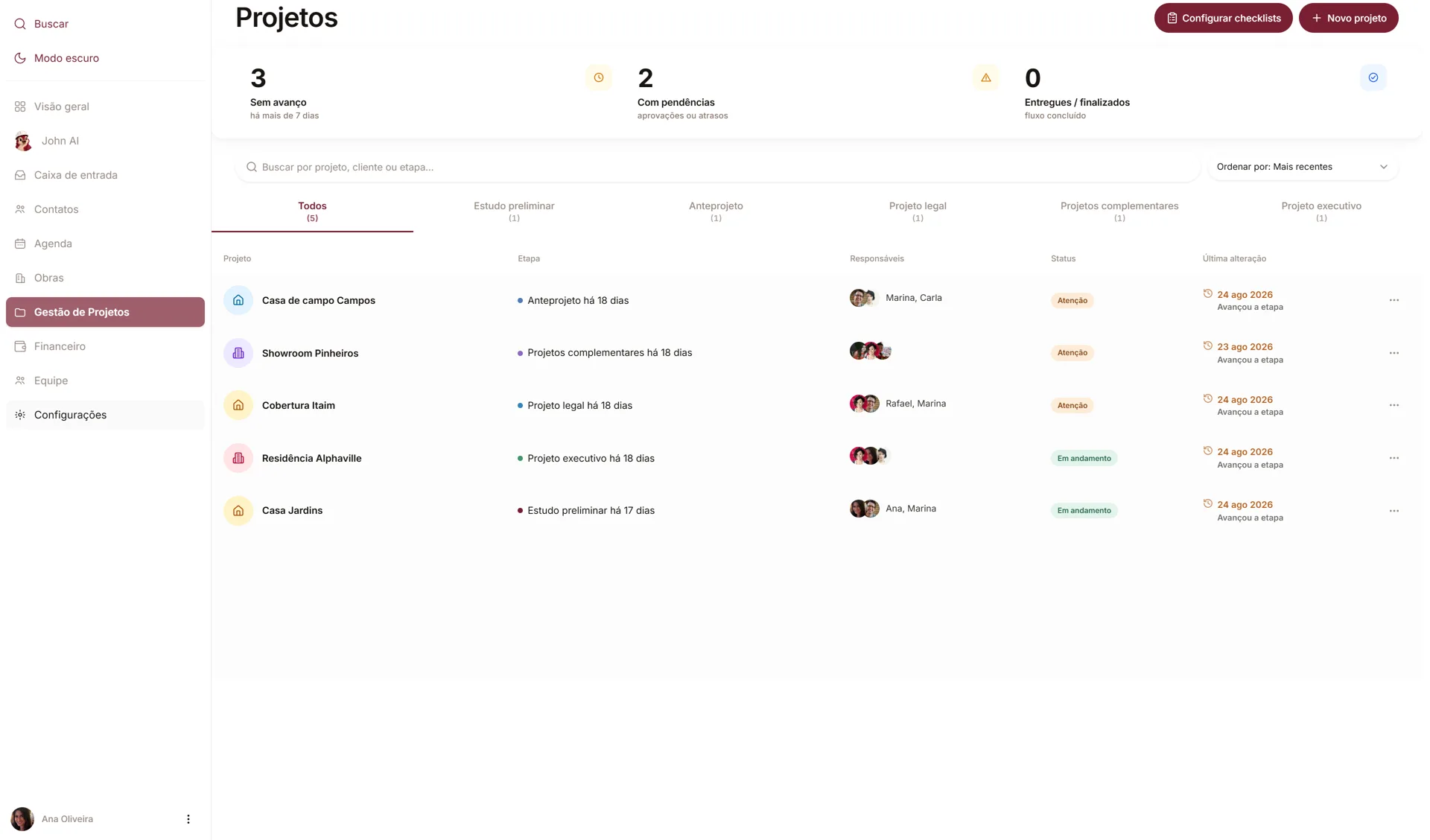The image size is (1430, 840).
Task: Click Casa Jardins house icon
Action: pyautogui.click(x=238, y=511)
